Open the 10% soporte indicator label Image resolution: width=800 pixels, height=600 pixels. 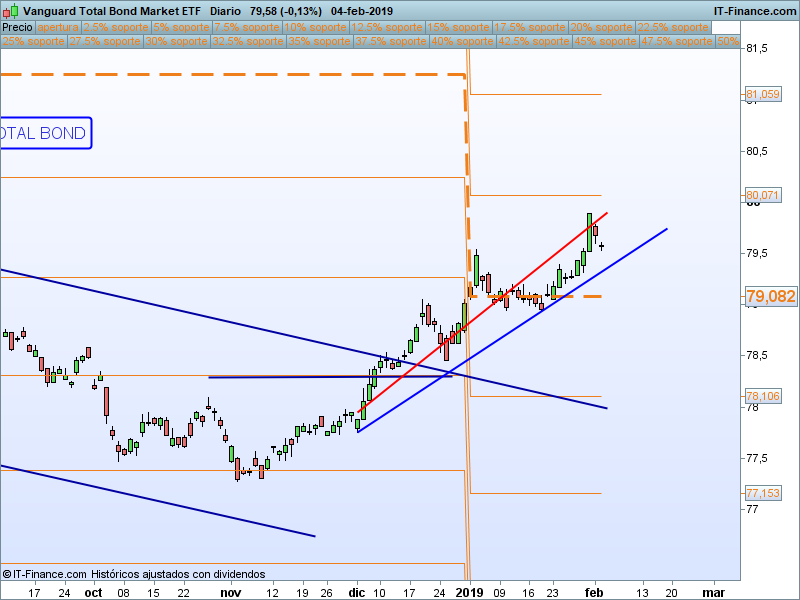tap(317, 27)
